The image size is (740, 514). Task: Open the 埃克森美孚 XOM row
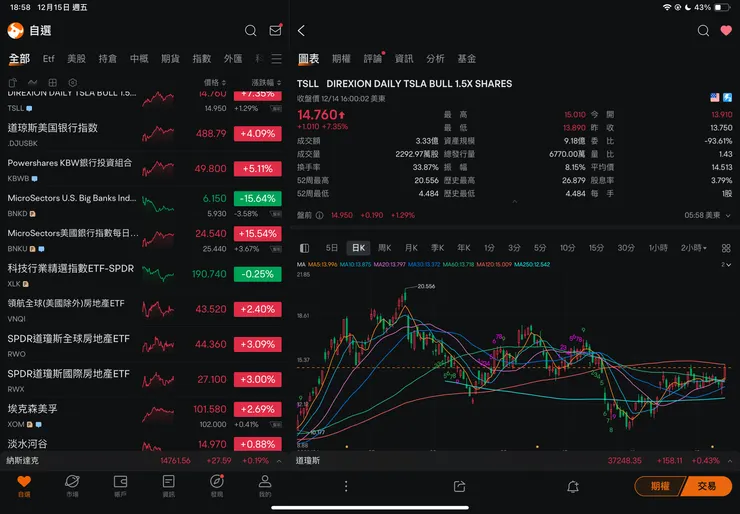(144, 416)
